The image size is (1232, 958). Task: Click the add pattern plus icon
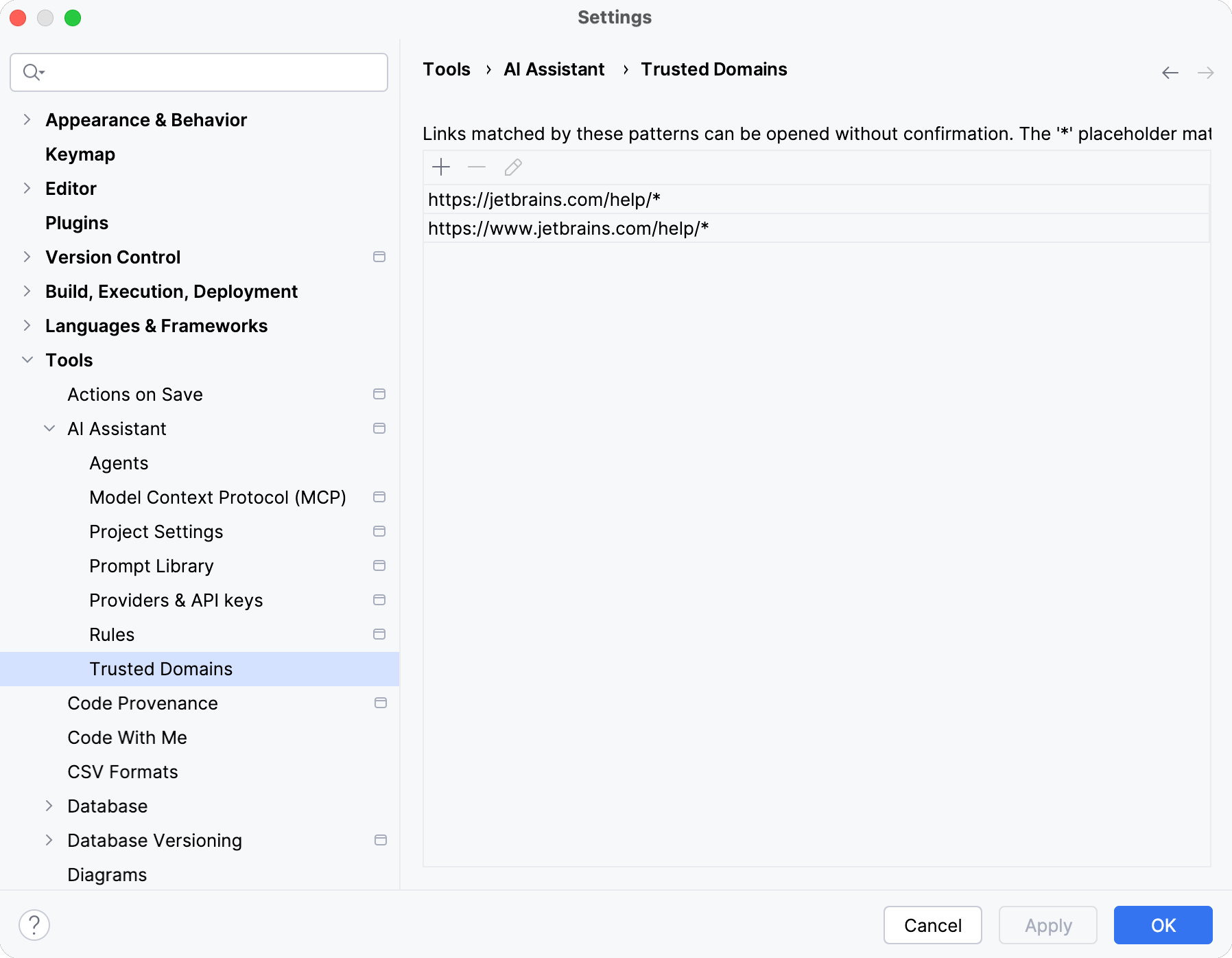coord(441,167)
